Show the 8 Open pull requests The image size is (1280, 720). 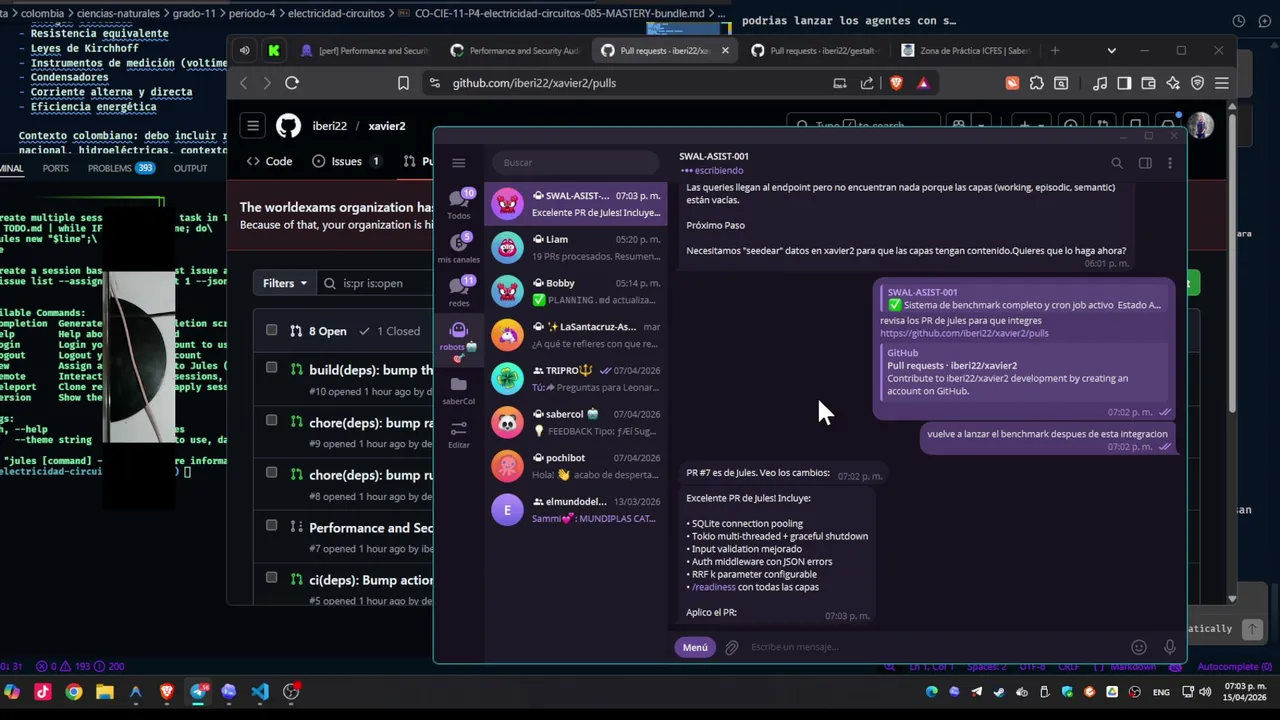[318, 331]
